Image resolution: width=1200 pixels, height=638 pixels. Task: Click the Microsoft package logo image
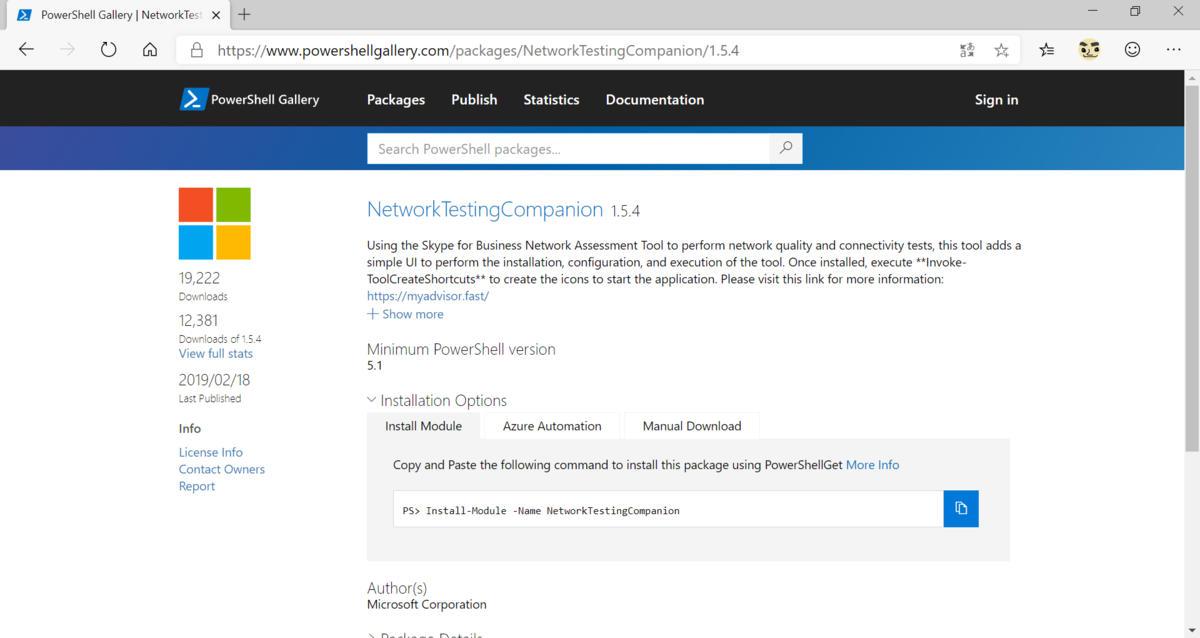click(x=215, y=223)
